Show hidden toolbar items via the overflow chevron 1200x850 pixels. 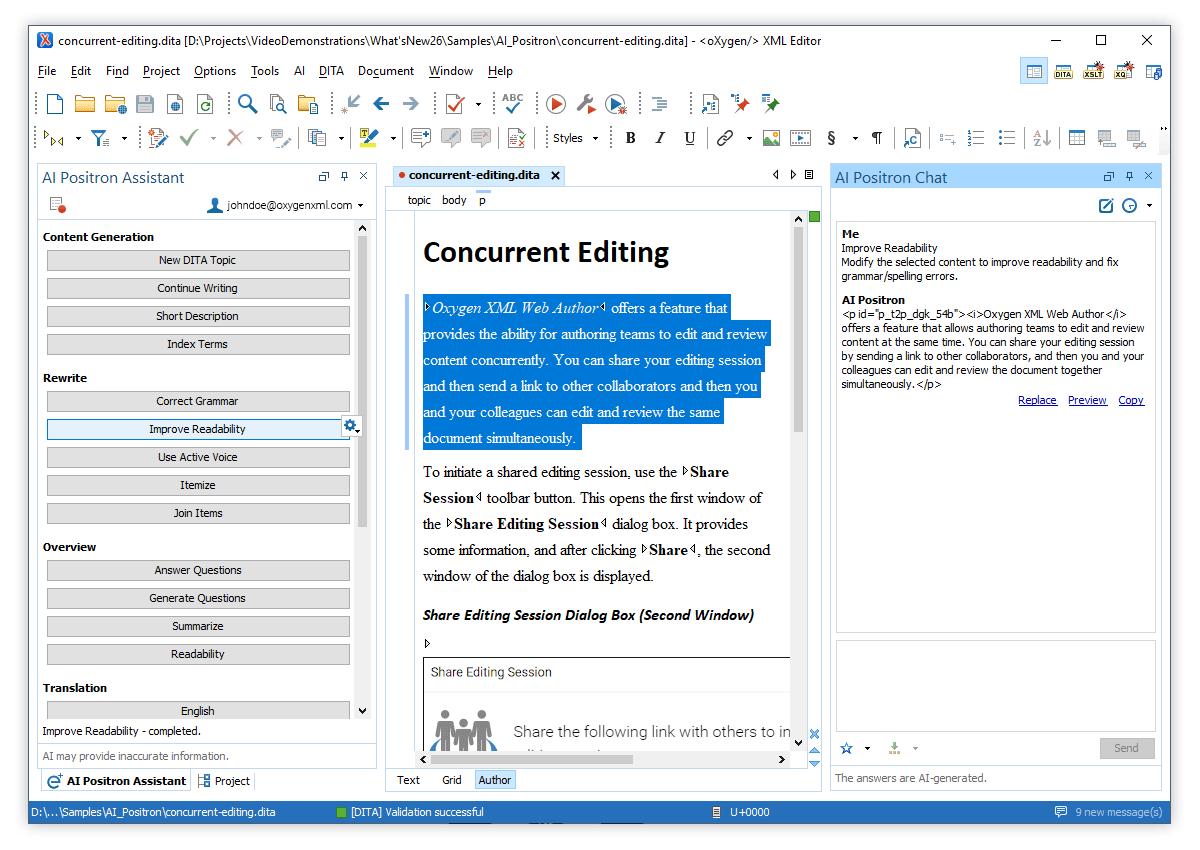[x=1163, y=129]
